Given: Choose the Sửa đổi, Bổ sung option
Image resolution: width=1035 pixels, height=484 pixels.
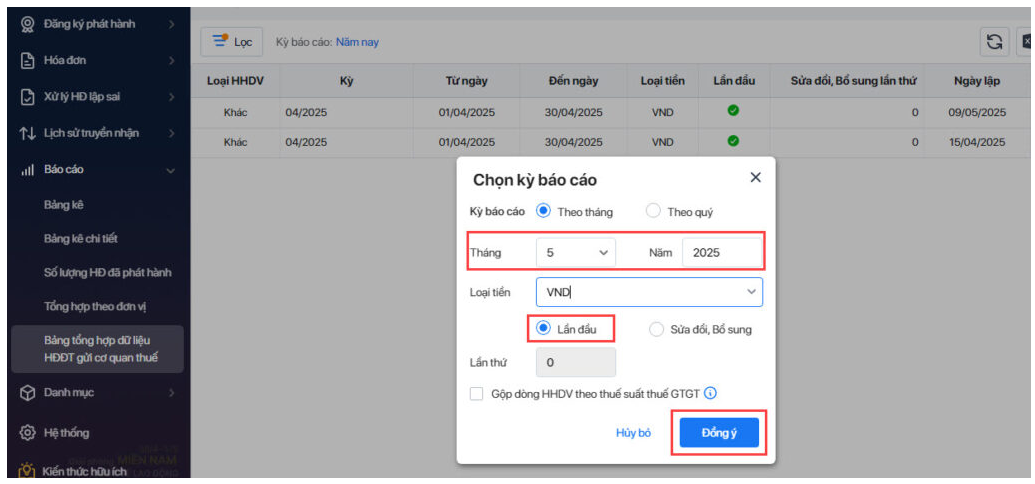Looking at the screenshot, I should (x=657, y=329).
